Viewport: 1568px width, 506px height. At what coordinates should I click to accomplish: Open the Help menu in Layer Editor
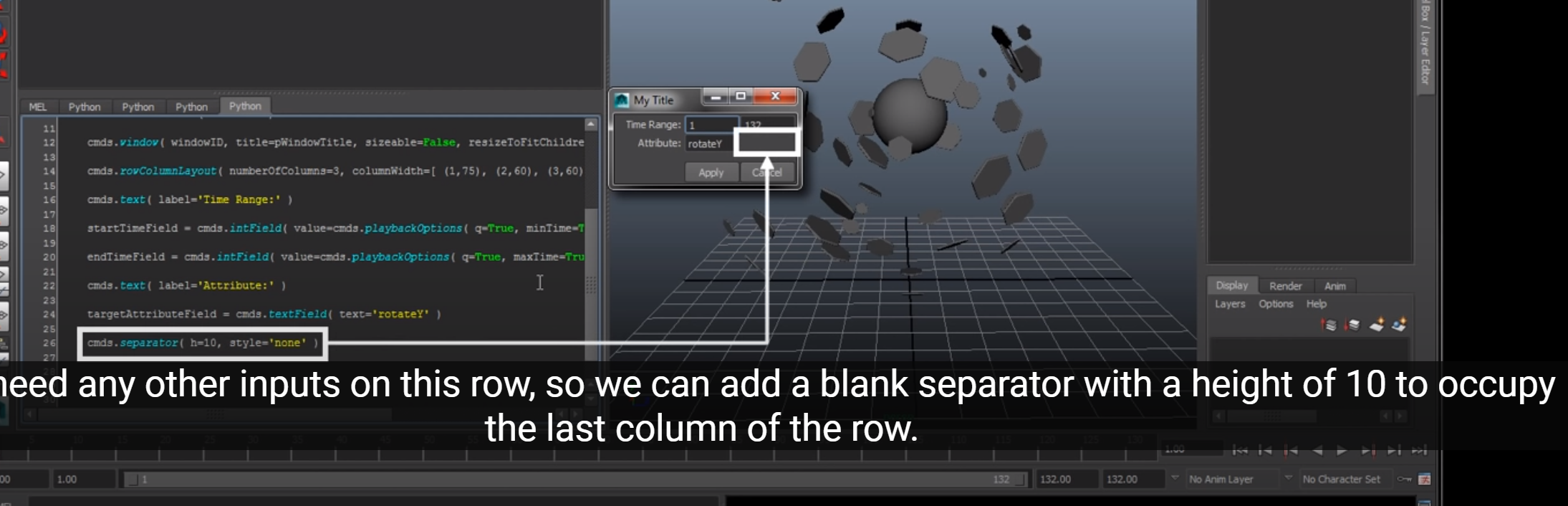pyautogui.click(x=1317, y=304)
